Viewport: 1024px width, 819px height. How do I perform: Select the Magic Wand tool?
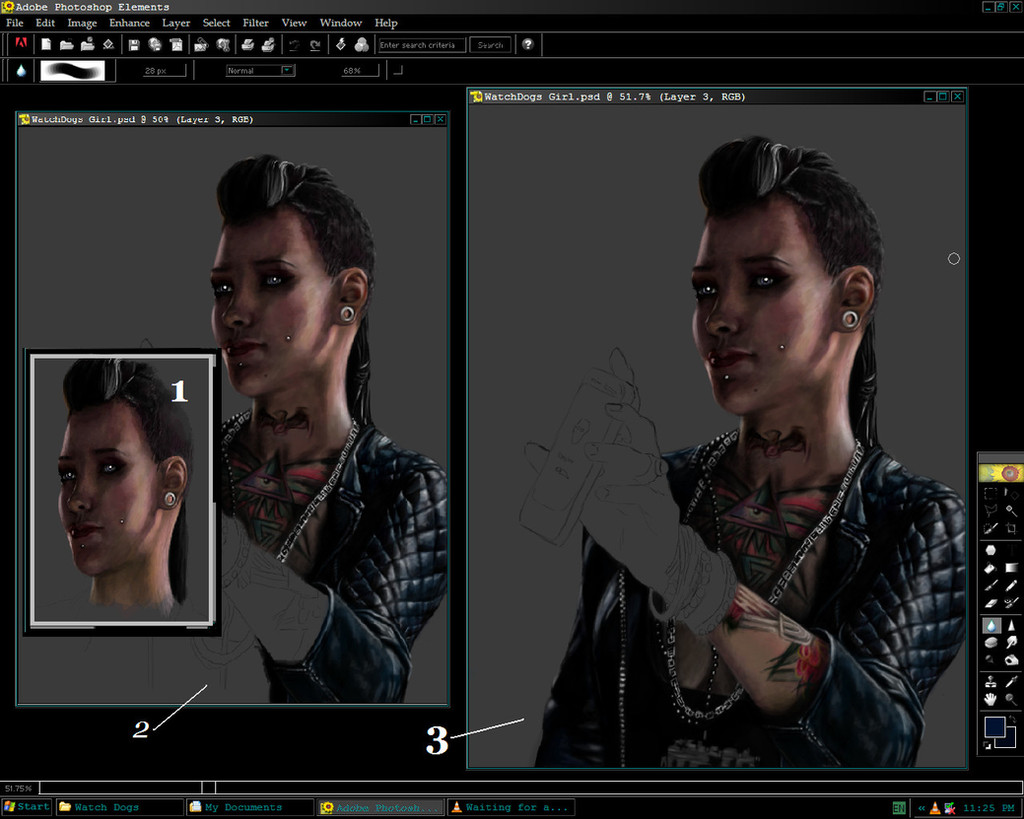pyautogui.click(x=1011, y=510)
